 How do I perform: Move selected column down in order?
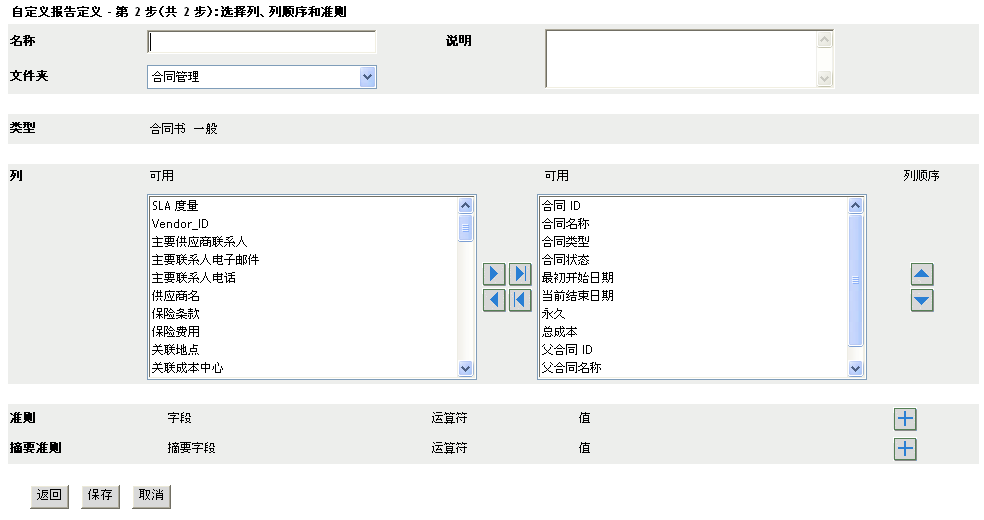(x=922, y=300)
